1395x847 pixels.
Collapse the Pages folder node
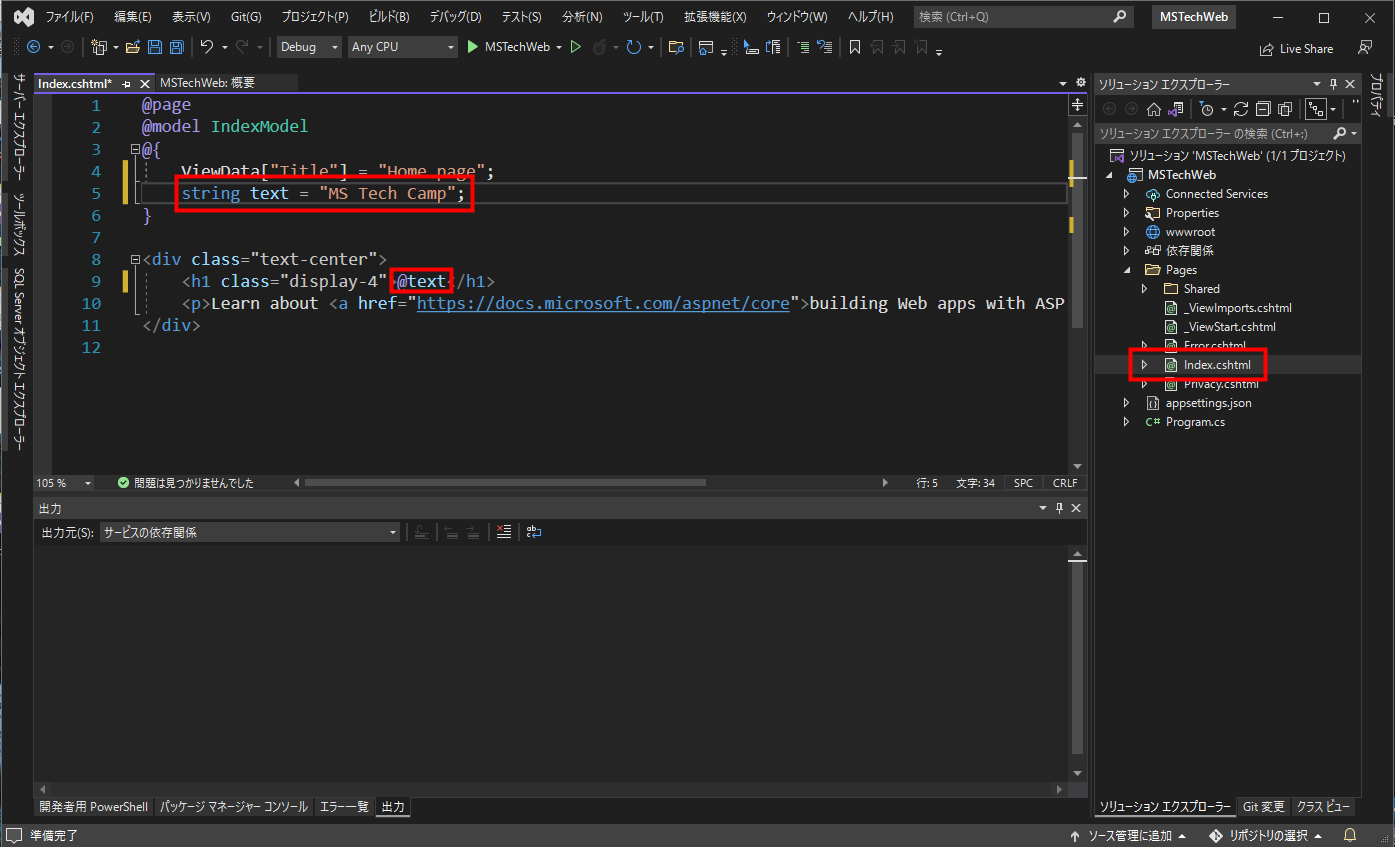click(1126, 270)
